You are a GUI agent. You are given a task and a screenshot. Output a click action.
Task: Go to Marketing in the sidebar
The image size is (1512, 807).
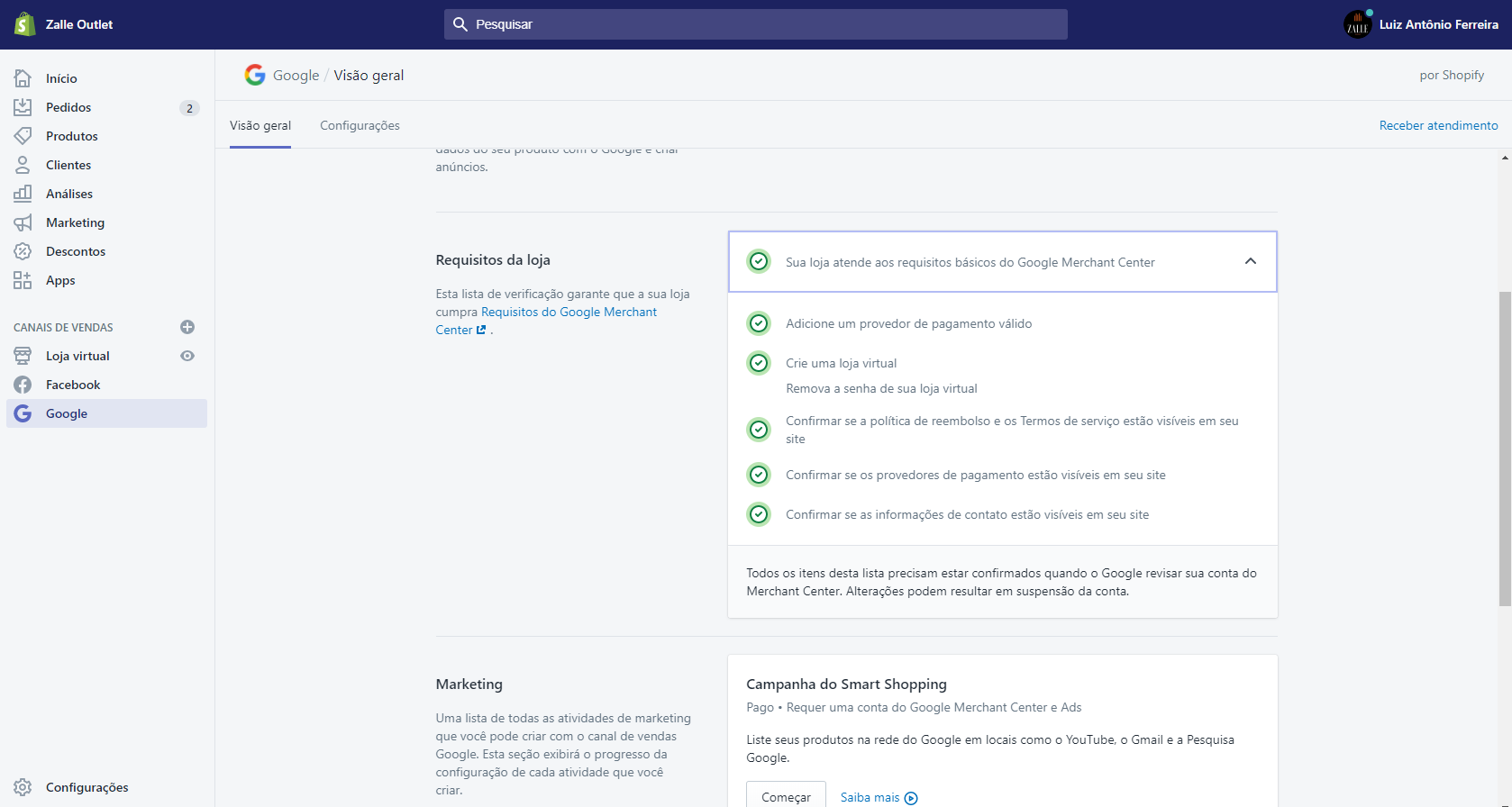76,222
